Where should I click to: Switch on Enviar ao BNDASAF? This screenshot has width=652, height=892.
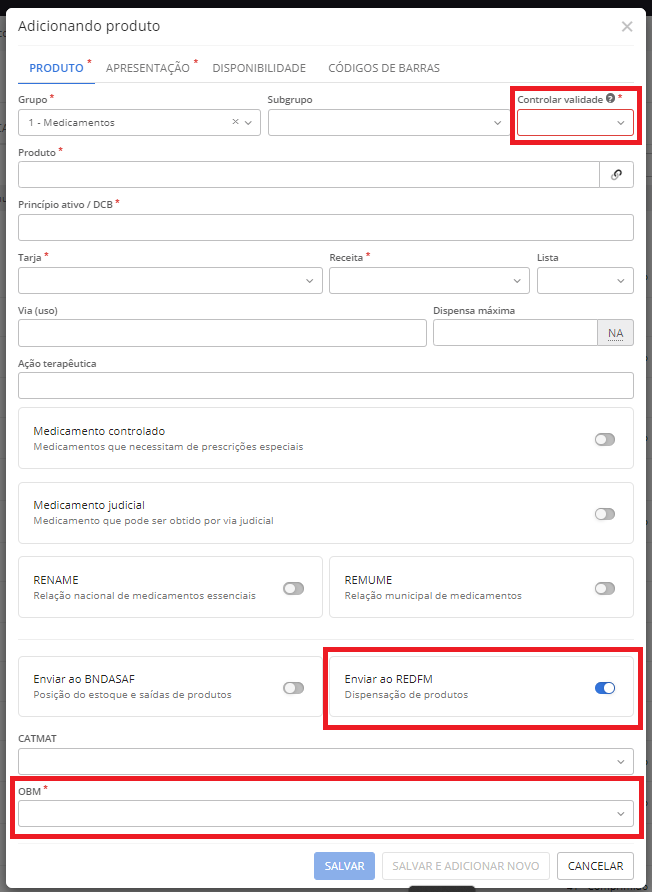tap(293, 687)
